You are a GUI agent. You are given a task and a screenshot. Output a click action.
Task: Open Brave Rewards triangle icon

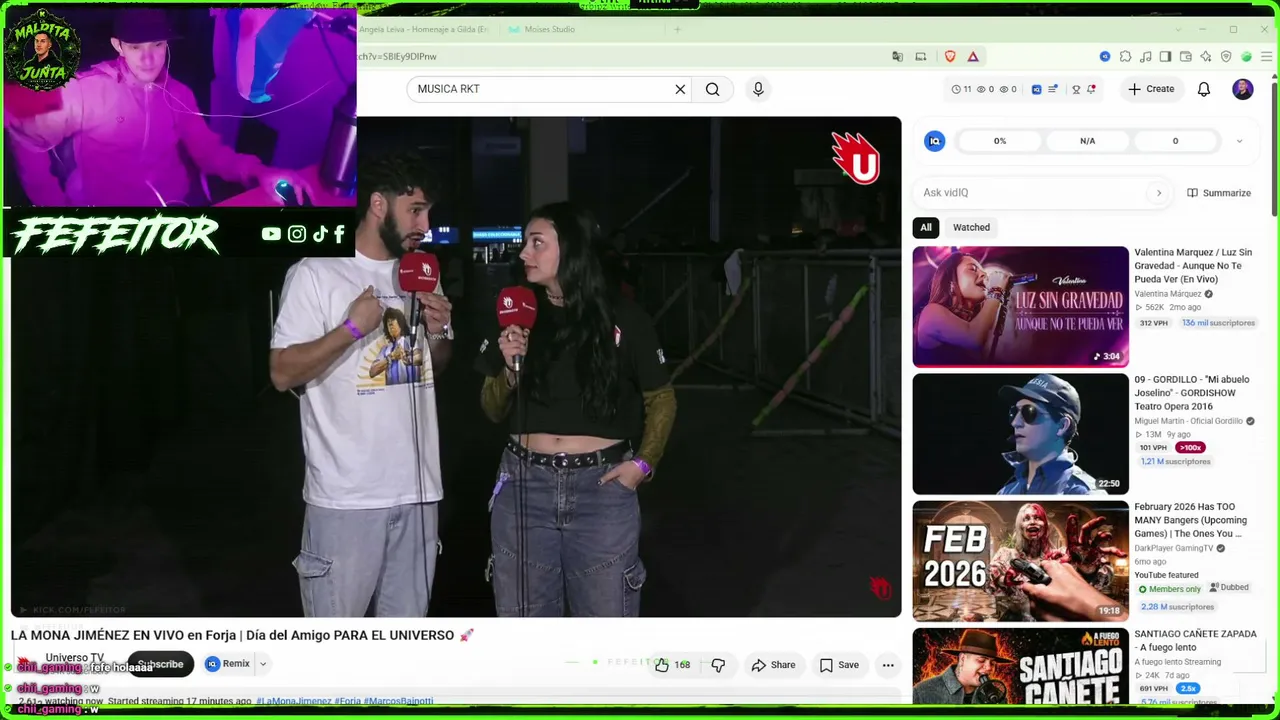(973, 56)
